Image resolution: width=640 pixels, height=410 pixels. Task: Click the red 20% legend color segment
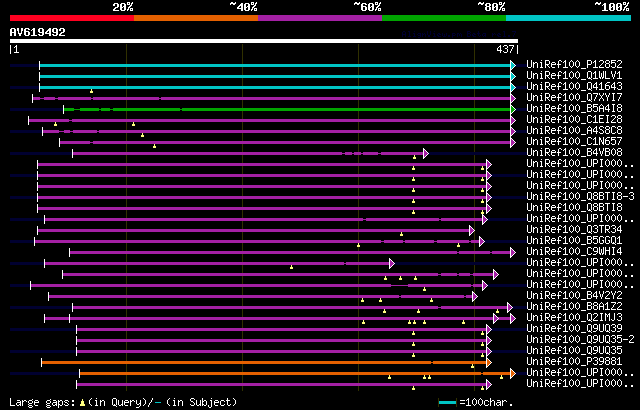coord(72,18)
